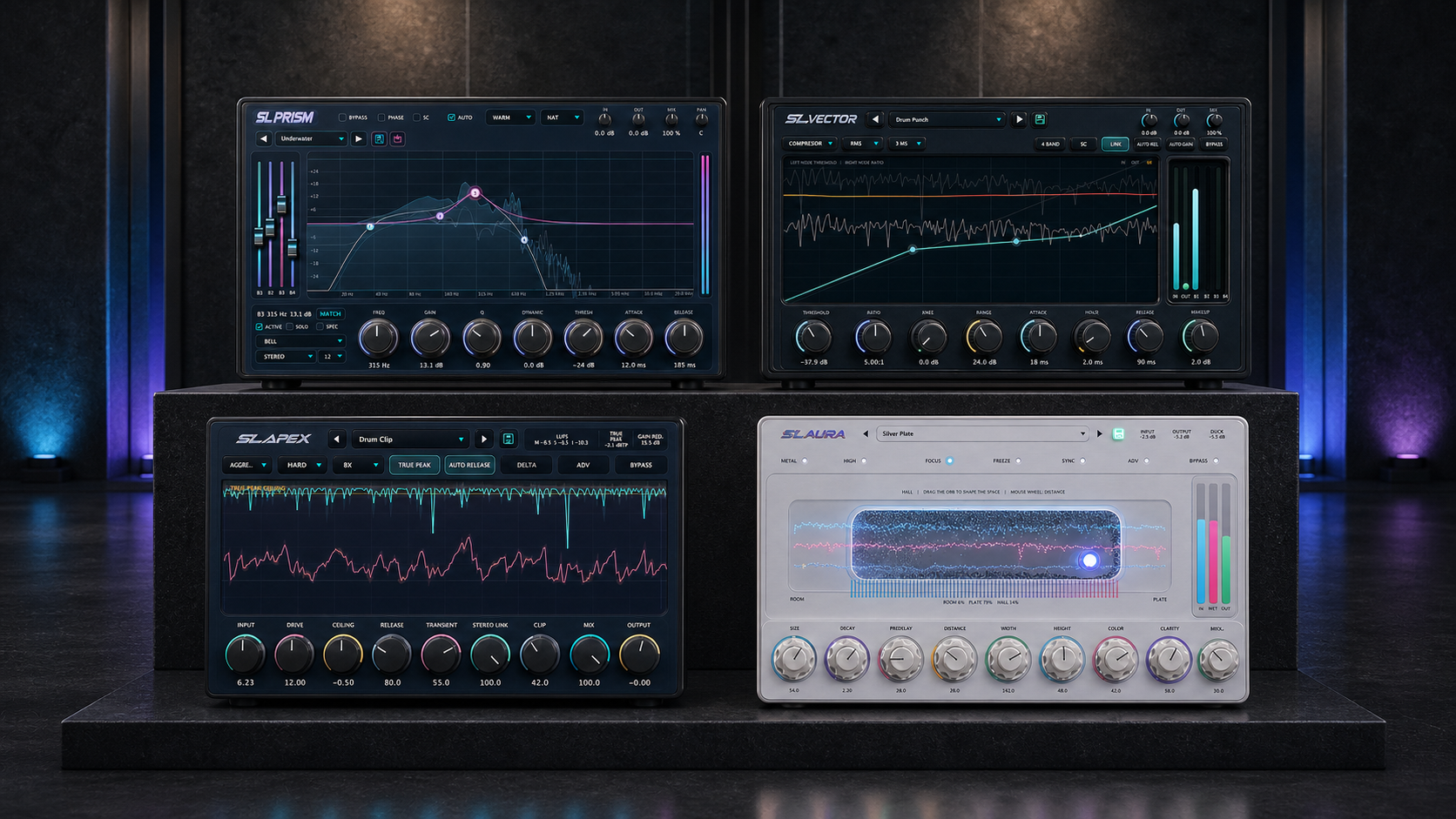The height and width of the screenshot is (819, 1456).
Task: Click the DRIVE knob in SL Apex
Action: (x=294, y=654)
